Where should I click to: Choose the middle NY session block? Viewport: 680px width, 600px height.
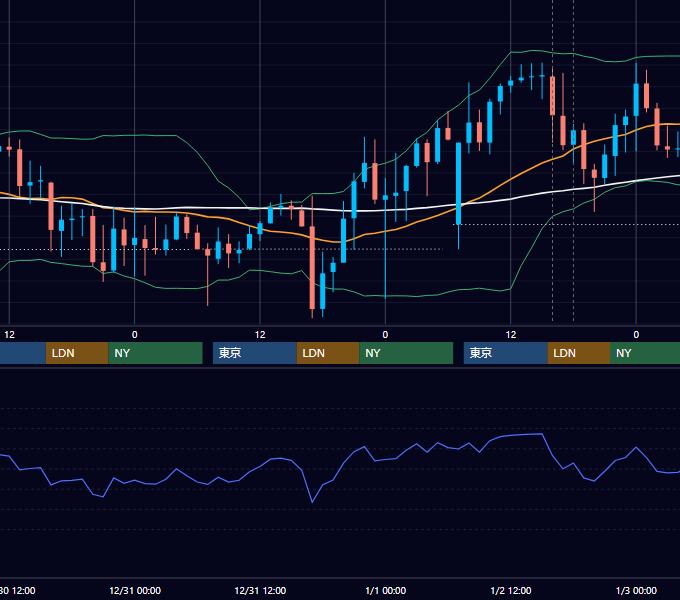click(406, 353)
